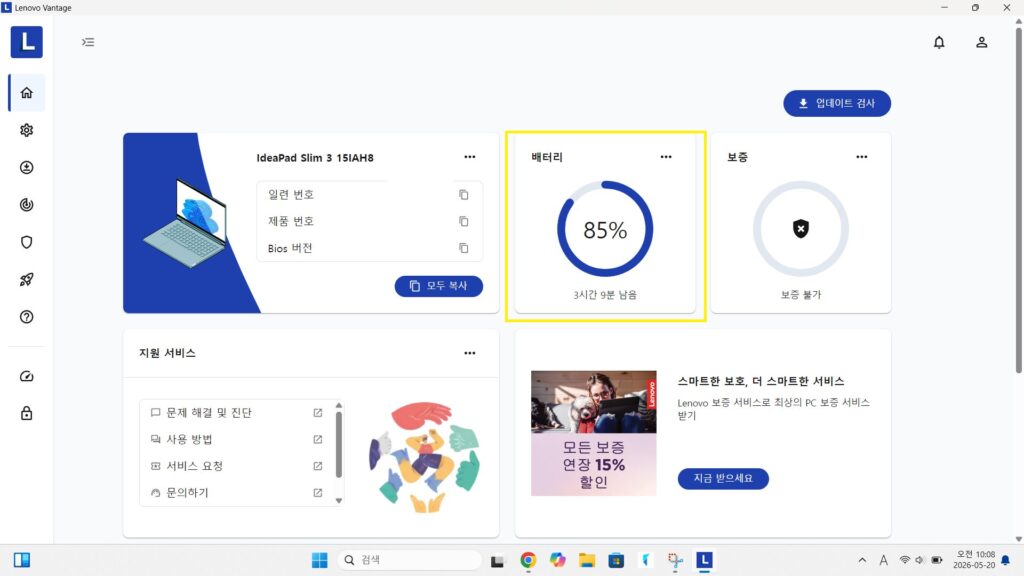Click the laptop illustration on device card
The width and height of the screenshot is (1024, 576).
(x=185, y=223)
